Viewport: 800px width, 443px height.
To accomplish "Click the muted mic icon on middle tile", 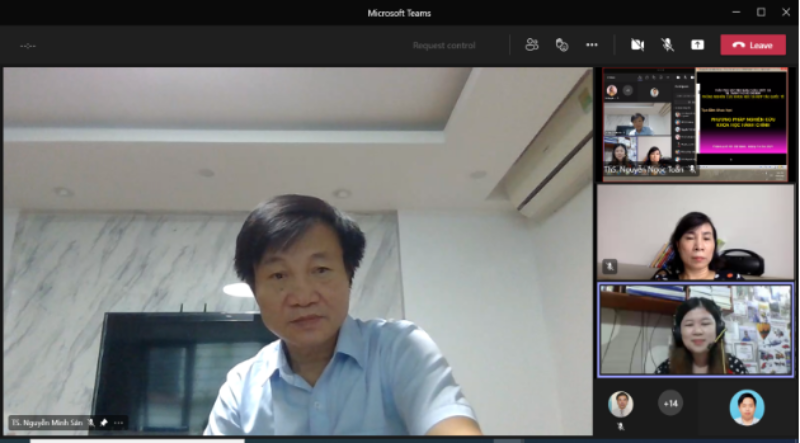I will tap(610, 266).
